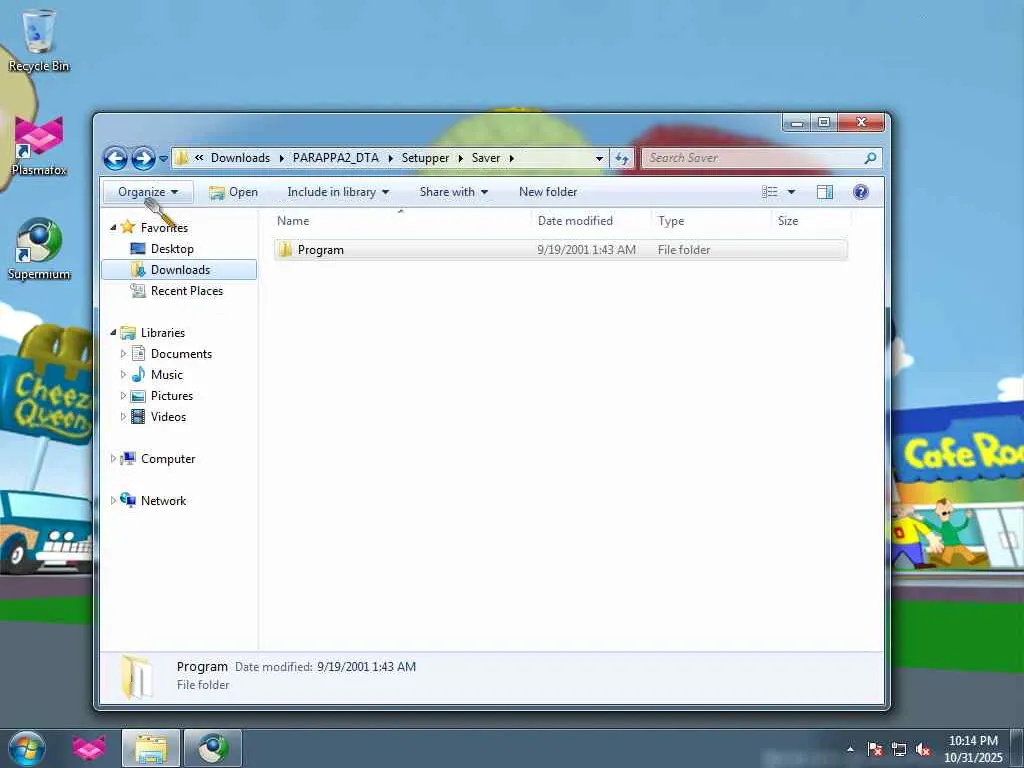Click the Change your view icon
Image resolution: width=1024 pixels, height=768 pixels.
770,192
